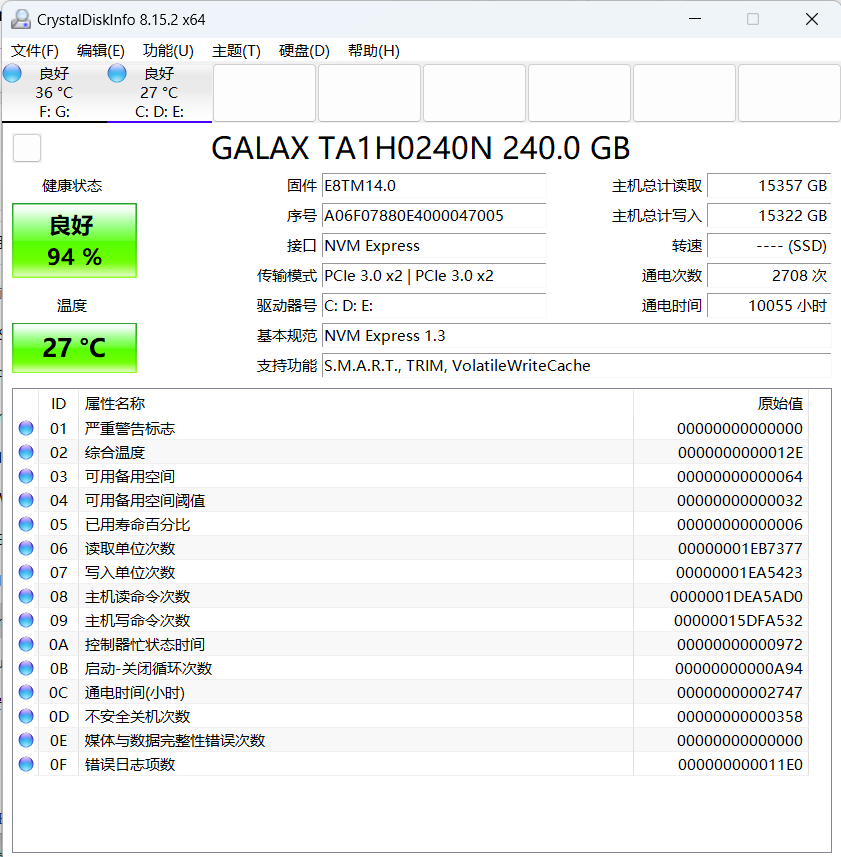
Task: Click status orb for attribute 04 可用备用空间阈值
Action: coord(26,500)
